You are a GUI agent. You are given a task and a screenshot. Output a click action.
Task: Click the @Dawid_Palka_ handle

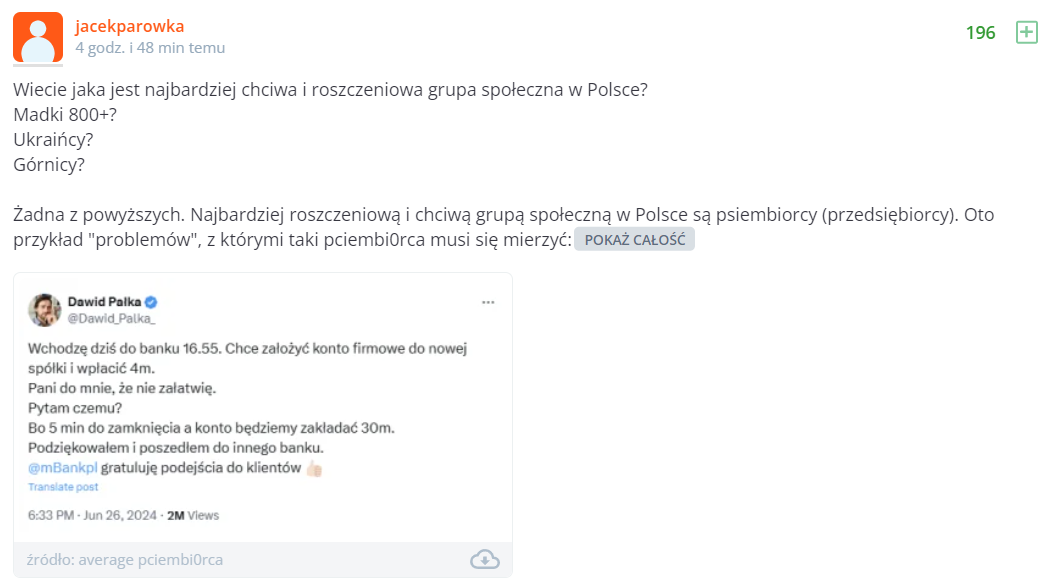[111, 318]
